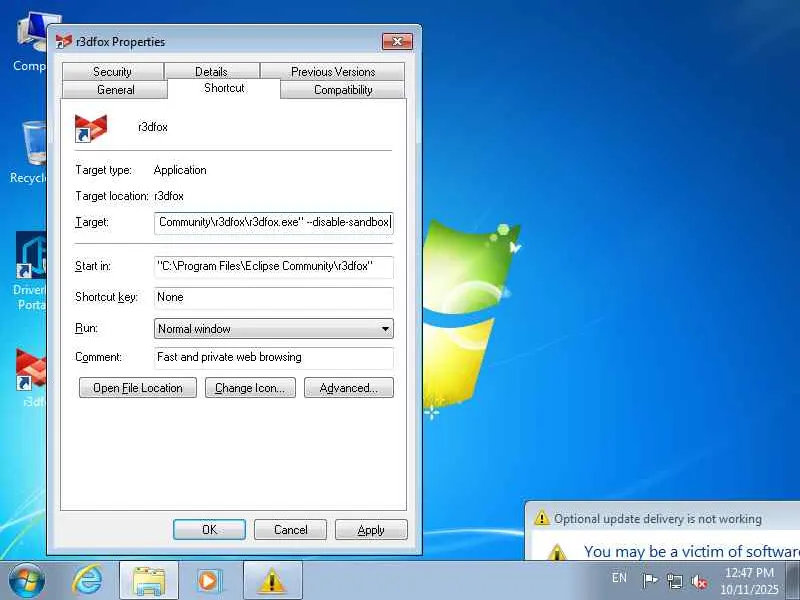Click the Action Center flag tray icon

point(649,580)
